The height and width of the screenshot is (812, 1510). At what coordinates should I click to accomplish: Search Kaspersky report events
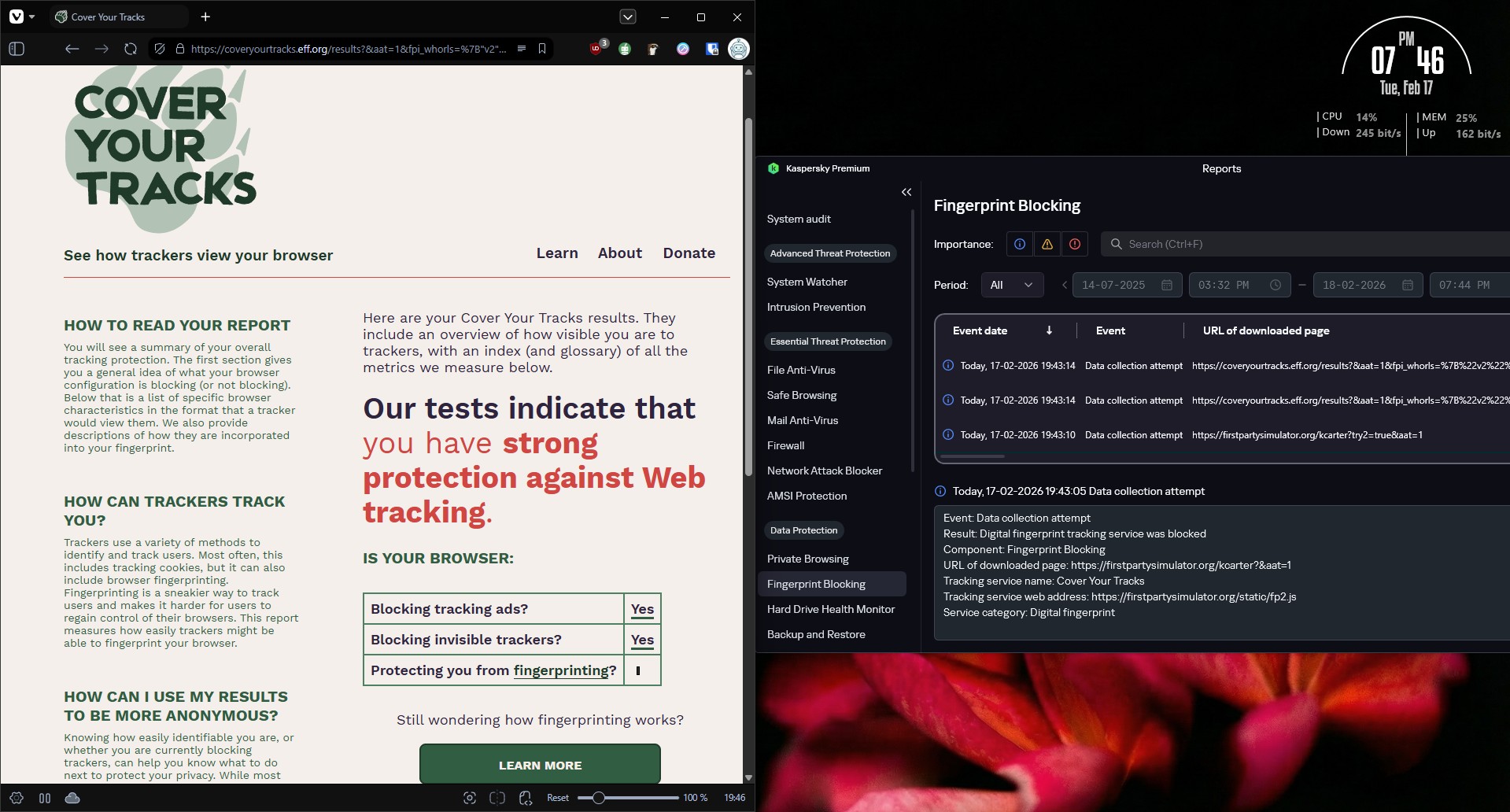pyautogui.click(x=1305, y=244)
